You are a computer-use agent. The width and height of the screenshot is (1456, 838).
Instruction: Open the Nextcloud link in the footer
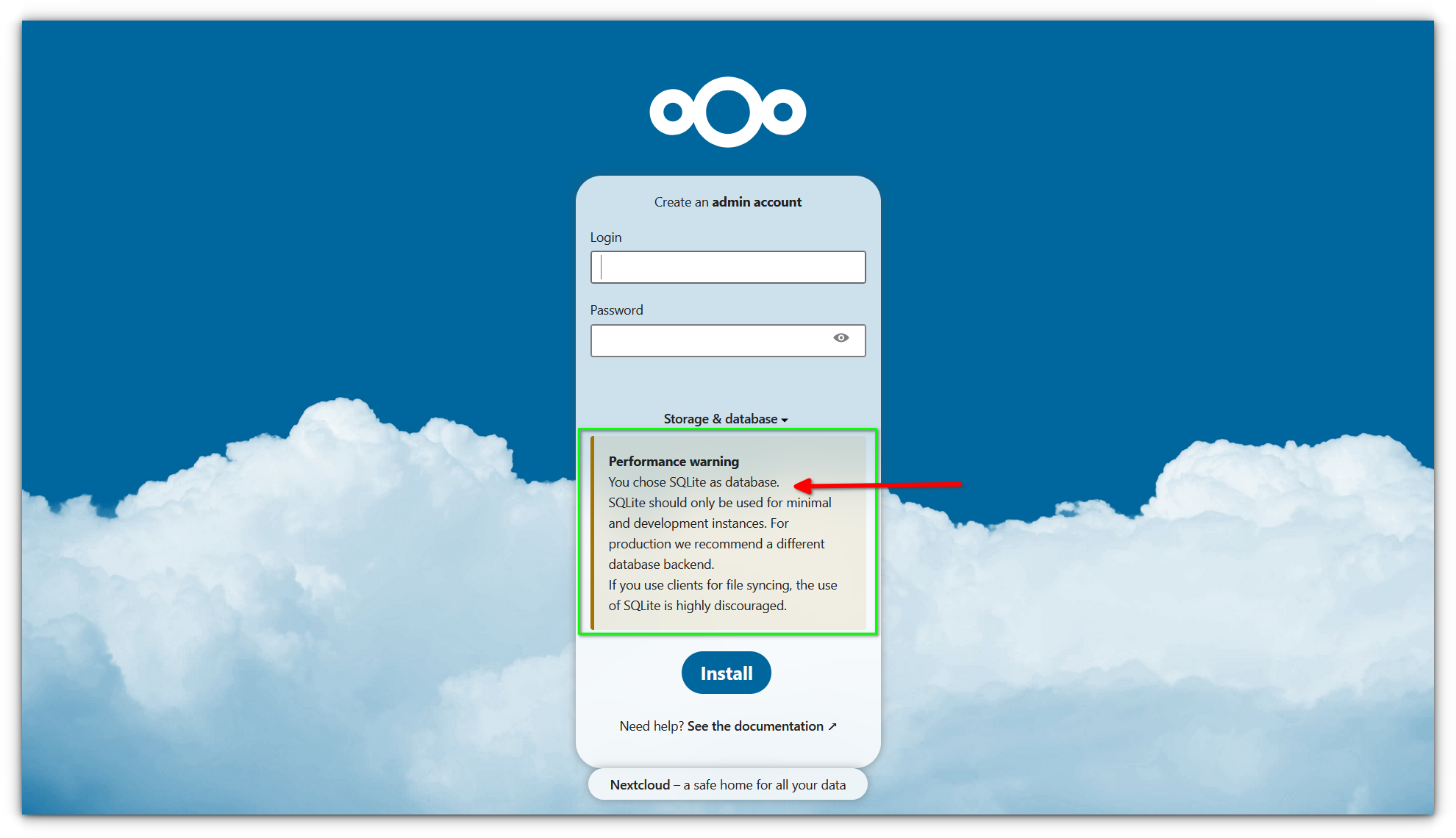640,785
